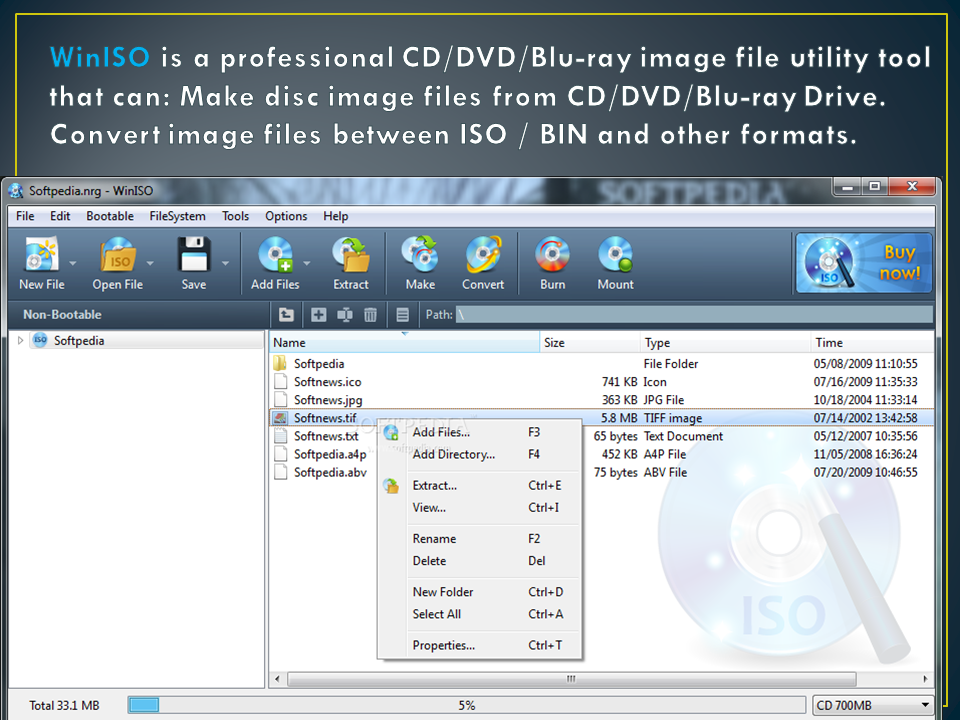Click the Buy now! banner button
Screen dimensions: 960x720
point(863,263)
